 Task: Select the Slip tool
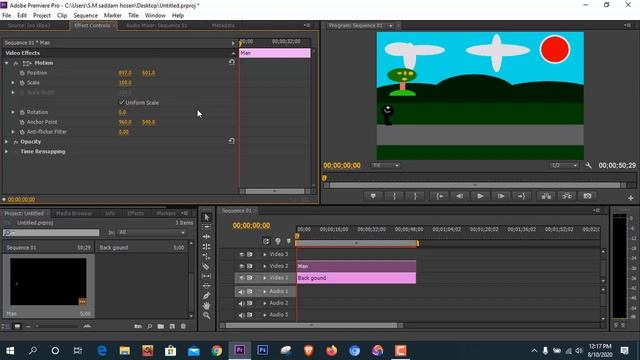point(207,276)
